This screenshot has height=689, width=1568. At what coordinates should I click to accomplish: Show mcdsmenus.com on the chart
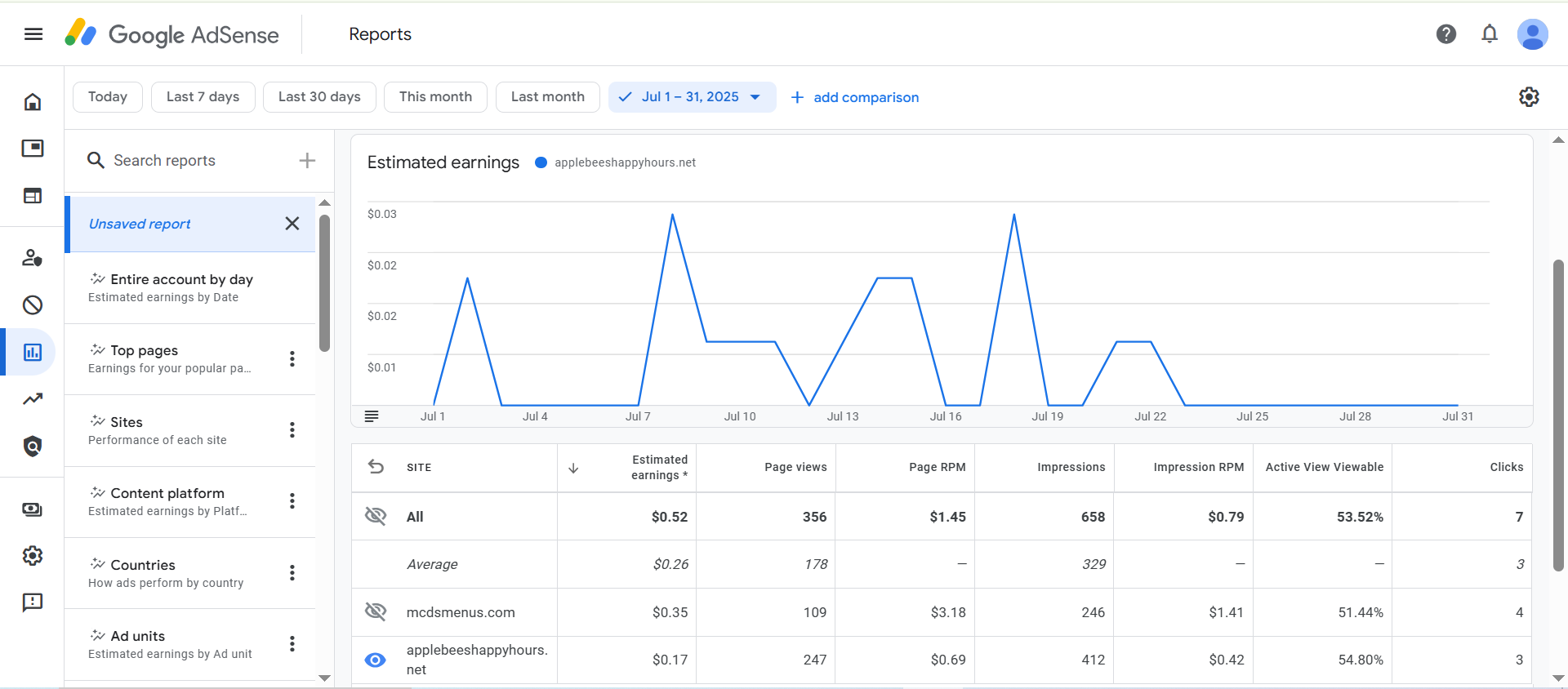(x=376, y=611)
